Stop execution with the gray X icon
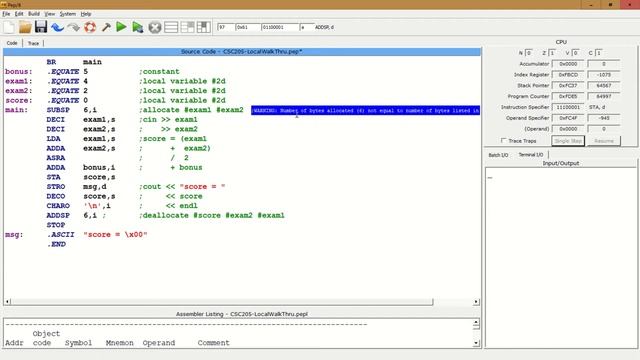Viewport: 640px width, 360px height. coord(155,27)
